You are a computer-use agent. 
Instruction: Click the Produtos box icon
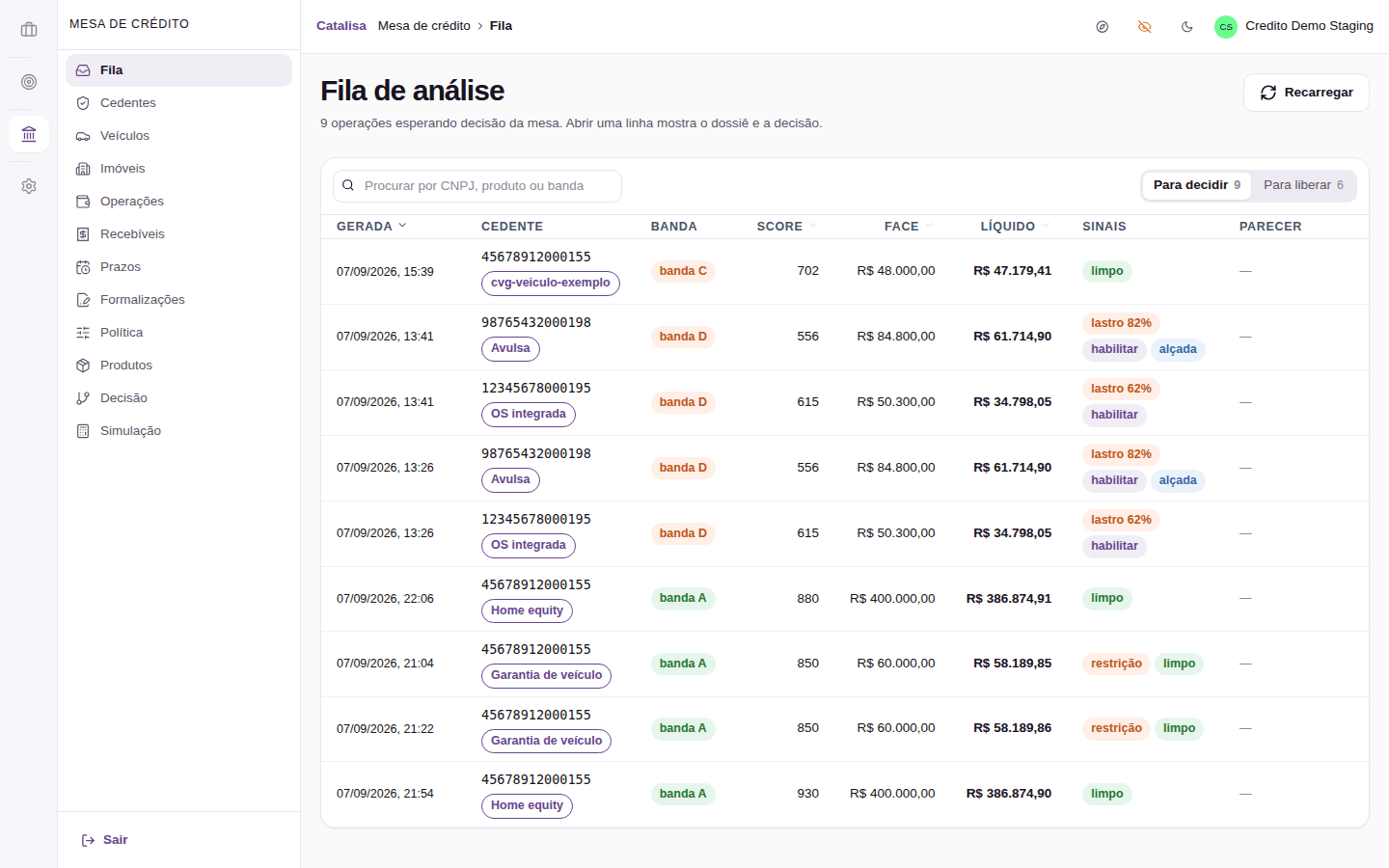pyautogui.click(x=83, y=366)
